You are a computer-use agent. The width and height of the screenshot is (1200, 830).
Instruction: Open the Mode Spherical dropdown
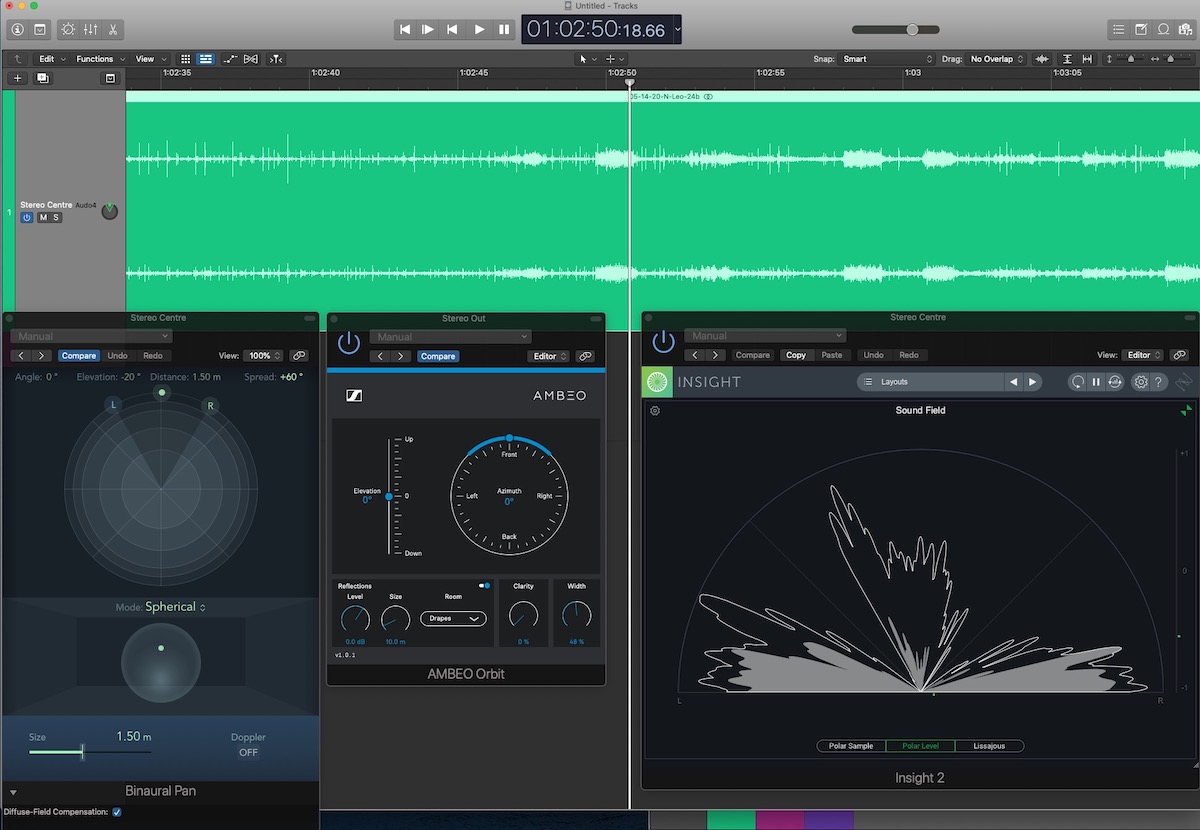coord(175,607)
